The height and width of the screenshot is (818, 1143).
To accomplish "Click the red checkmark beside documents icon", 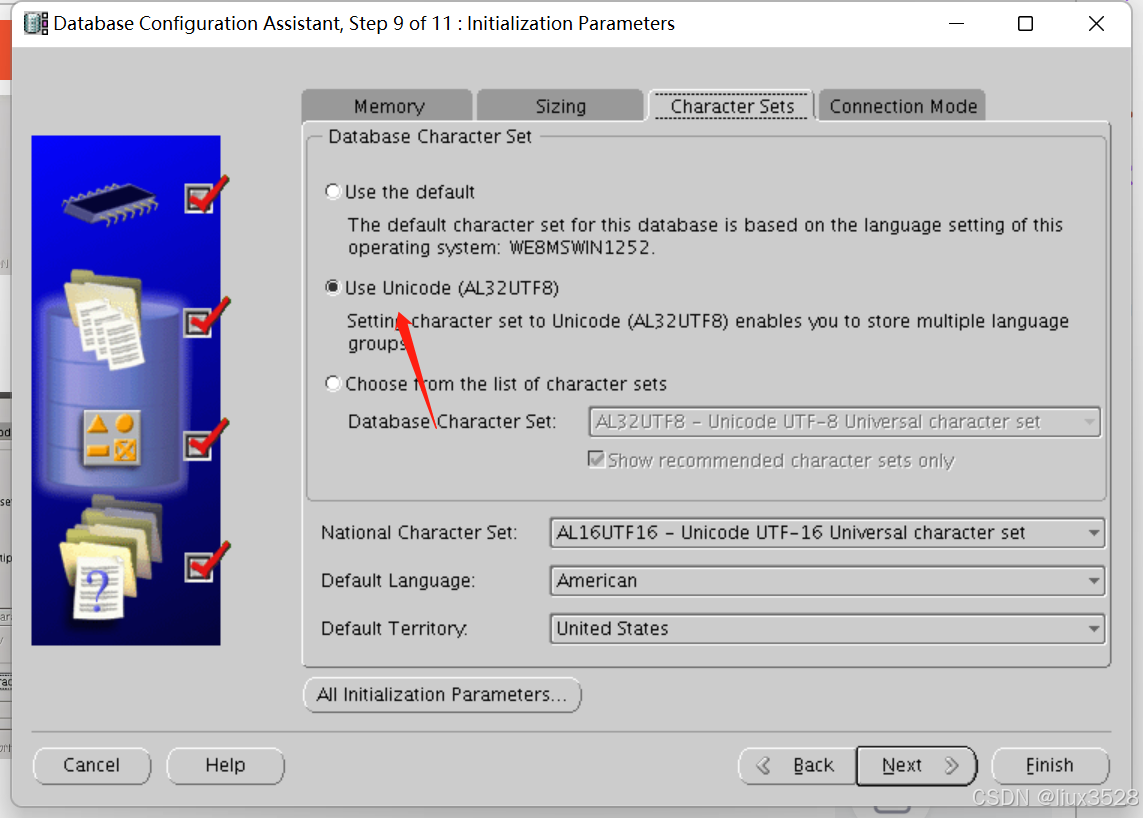I will point(206,318).
